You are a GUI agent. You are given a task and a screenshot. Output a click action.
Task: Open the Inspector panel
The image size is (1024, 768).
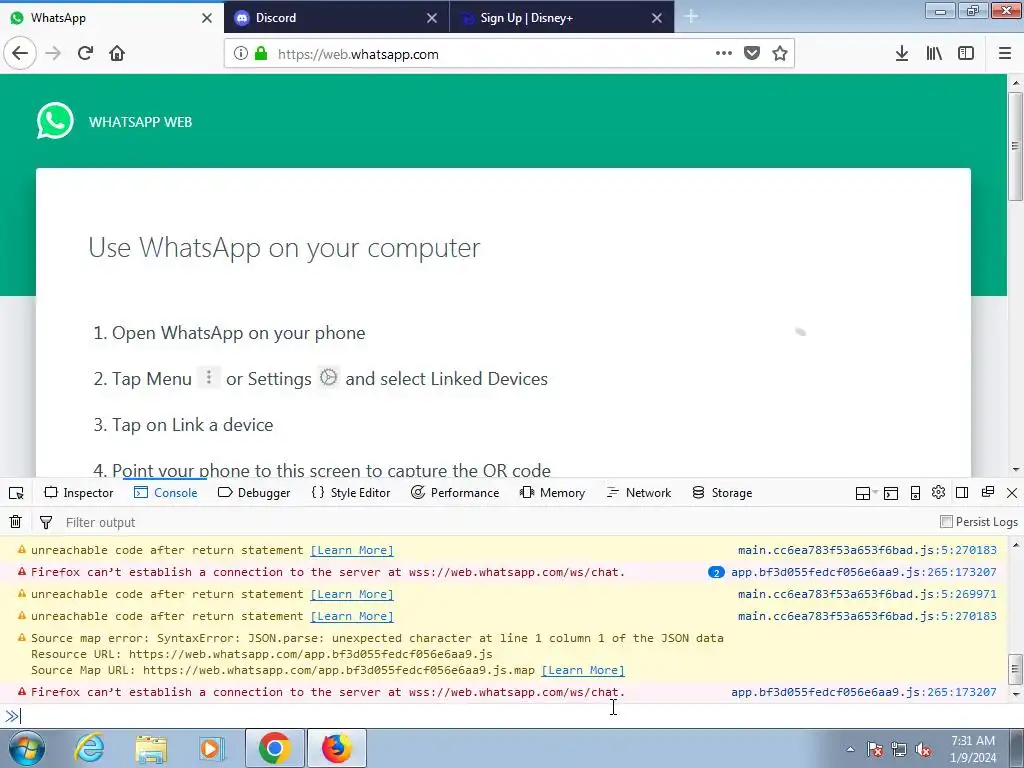(78, 493)
